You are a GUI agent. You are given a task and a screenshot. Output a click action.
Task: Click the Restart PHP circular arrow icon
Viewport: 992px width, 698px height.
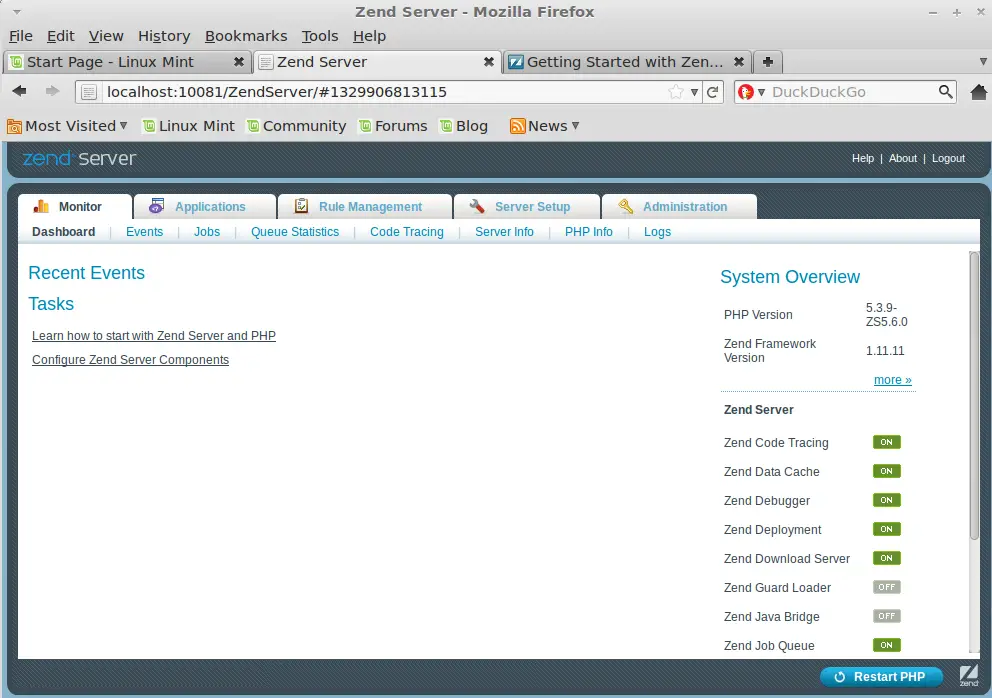(x=840, y=676)
